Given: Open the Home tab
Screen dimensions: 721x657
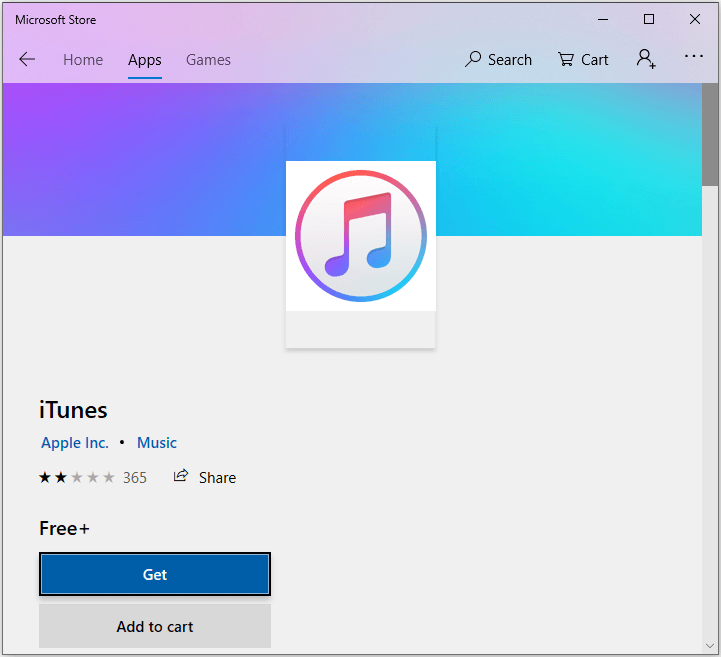Looking at the screenshot, I should (83, 60).
